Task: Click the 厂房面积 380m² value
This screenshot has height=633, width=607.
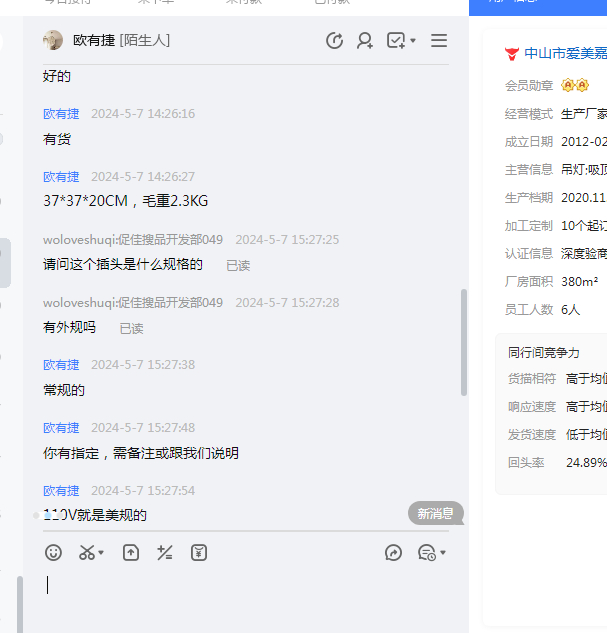Action: [580, 282]
